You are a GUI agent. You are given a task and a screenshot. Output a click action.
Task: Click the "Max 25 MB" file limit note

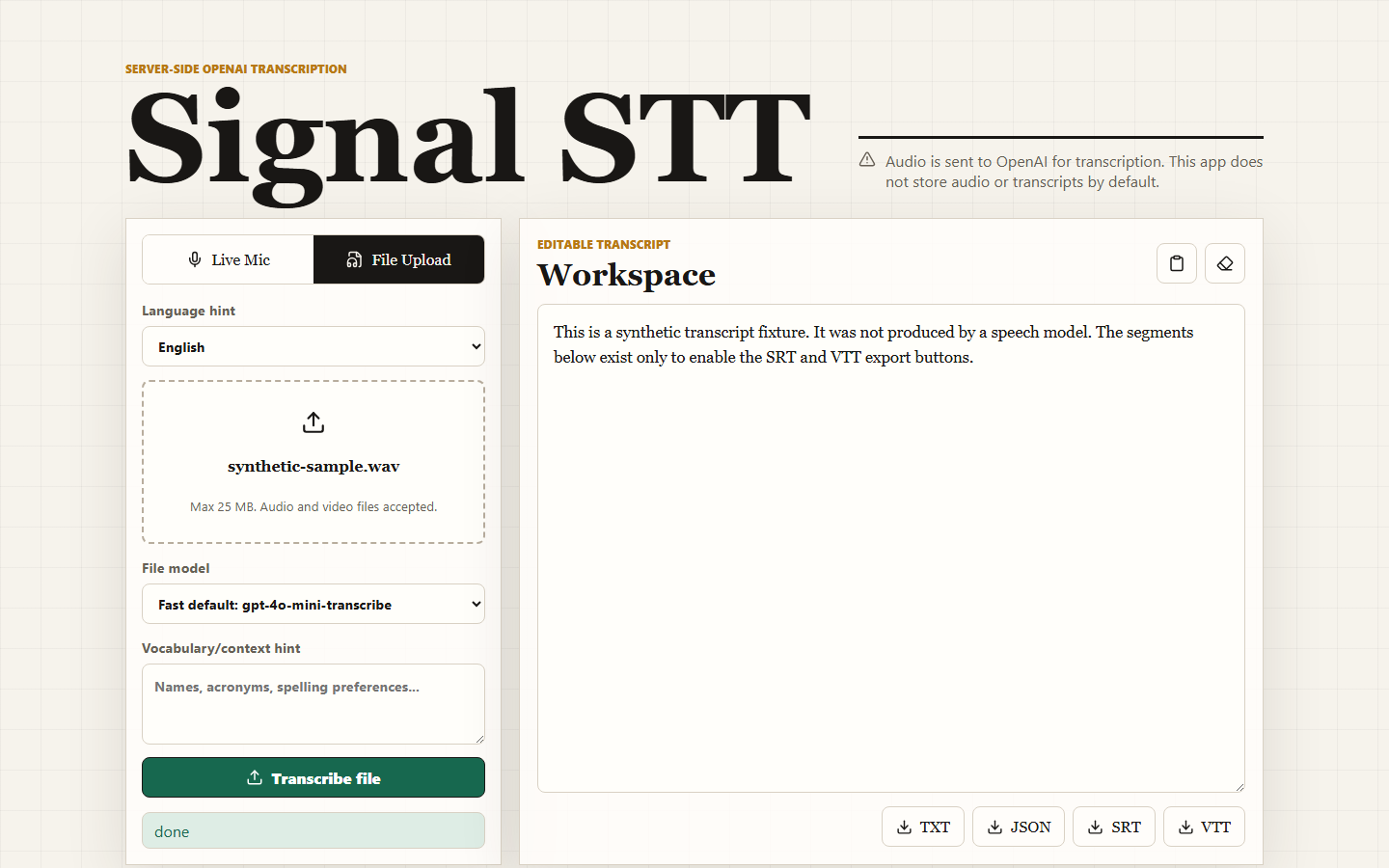click(313, 506)
